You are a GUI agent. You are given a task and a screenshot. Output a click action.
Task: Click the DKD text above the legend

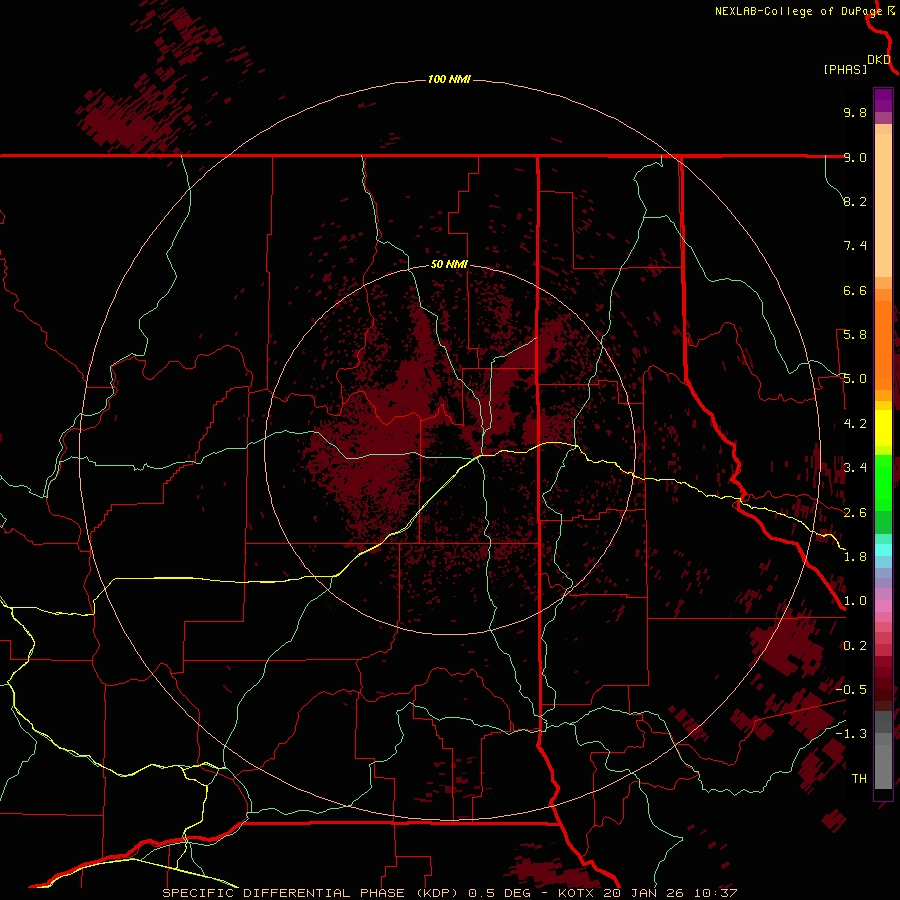click(879, 60)
